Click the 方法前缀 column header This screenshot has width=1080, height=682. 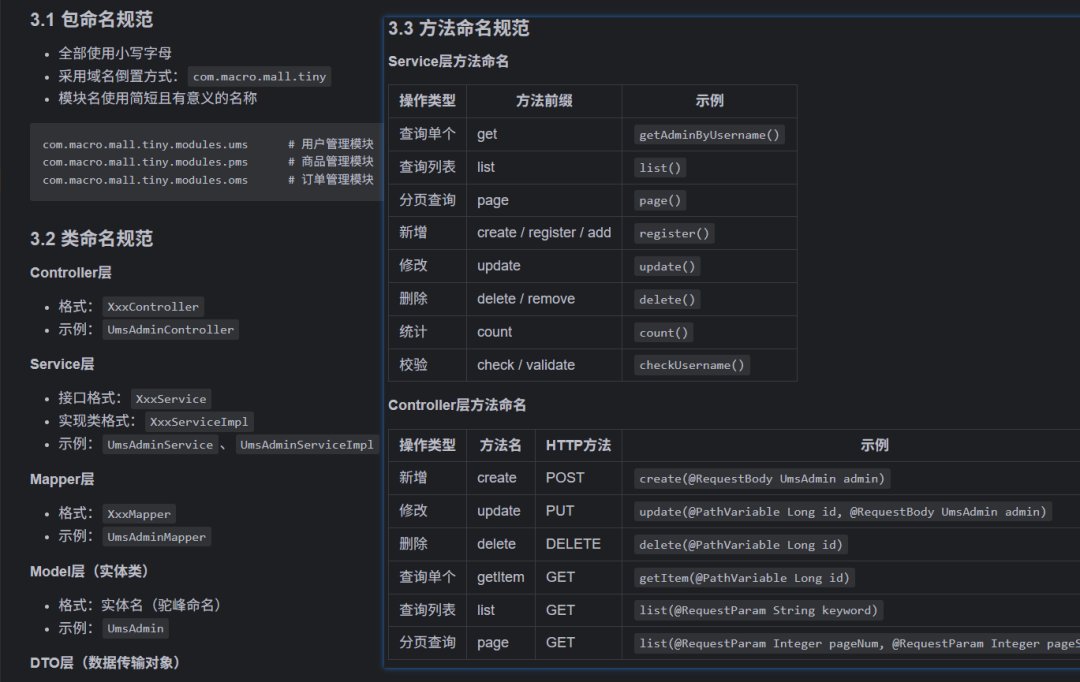click(544, 101)
